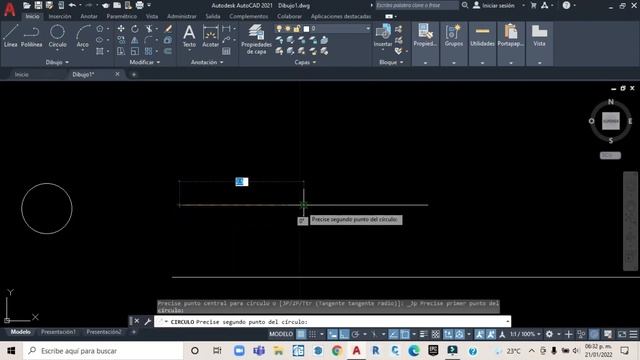Select the Acotar dimension tool
Screen dimensions: 640x360
[211, 36]
